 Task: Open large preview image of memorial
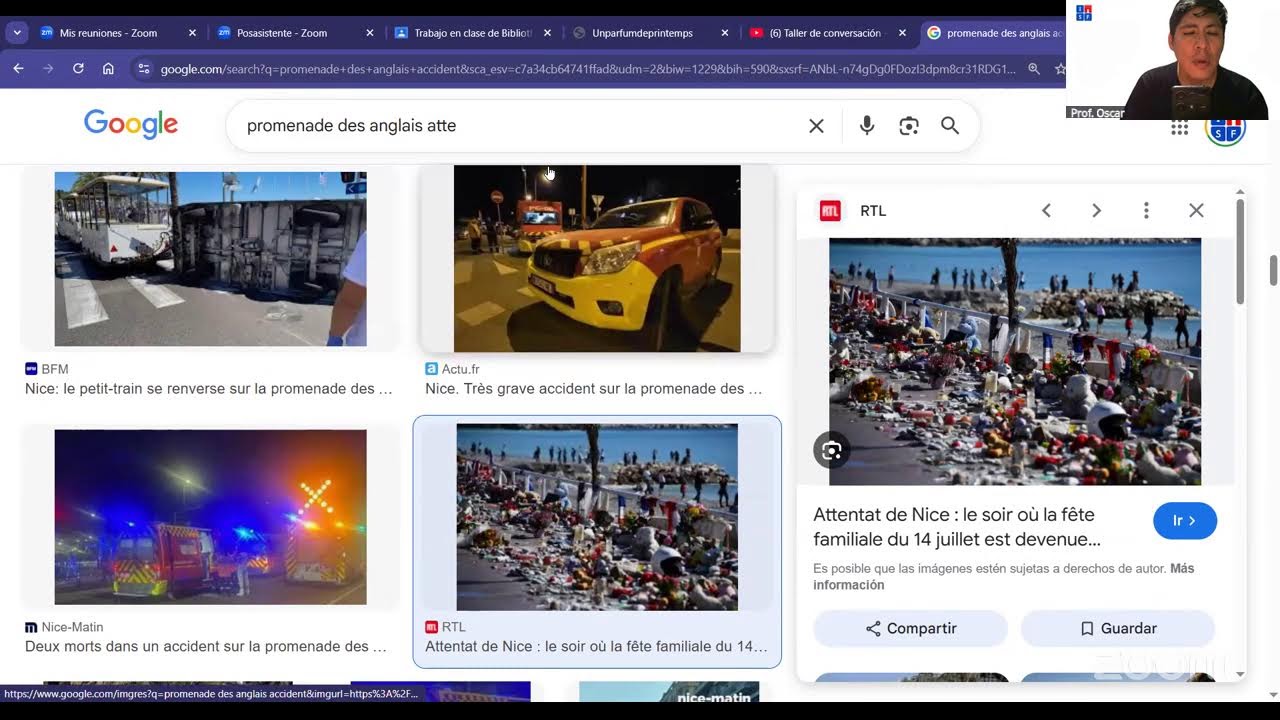point(1015,362)
